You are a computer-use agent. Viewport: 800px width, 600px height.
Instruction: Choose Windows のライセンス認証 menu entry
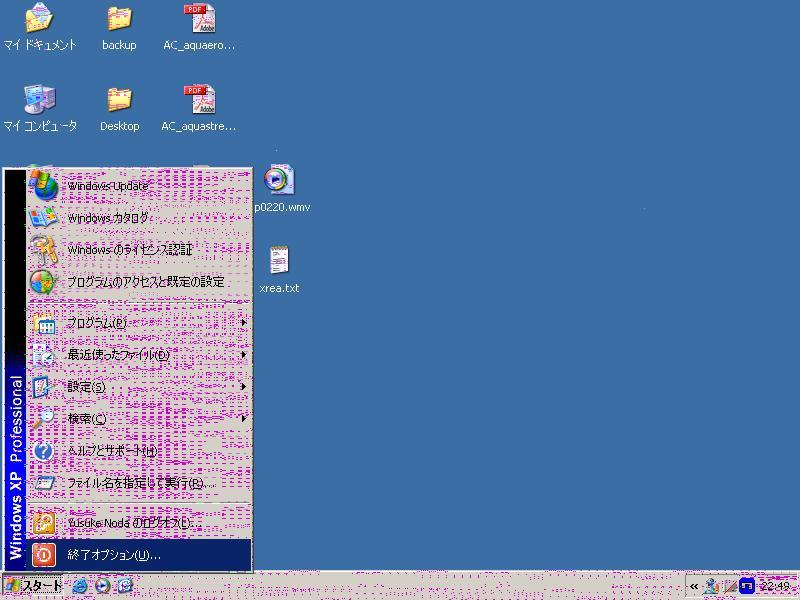tap(139, 249)
